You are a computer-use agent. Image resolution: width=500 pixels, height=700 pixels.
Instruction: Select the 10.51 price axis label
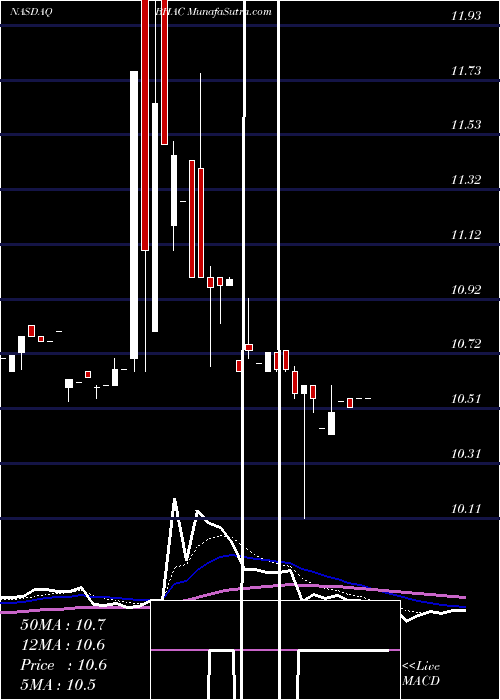point(466,399)
